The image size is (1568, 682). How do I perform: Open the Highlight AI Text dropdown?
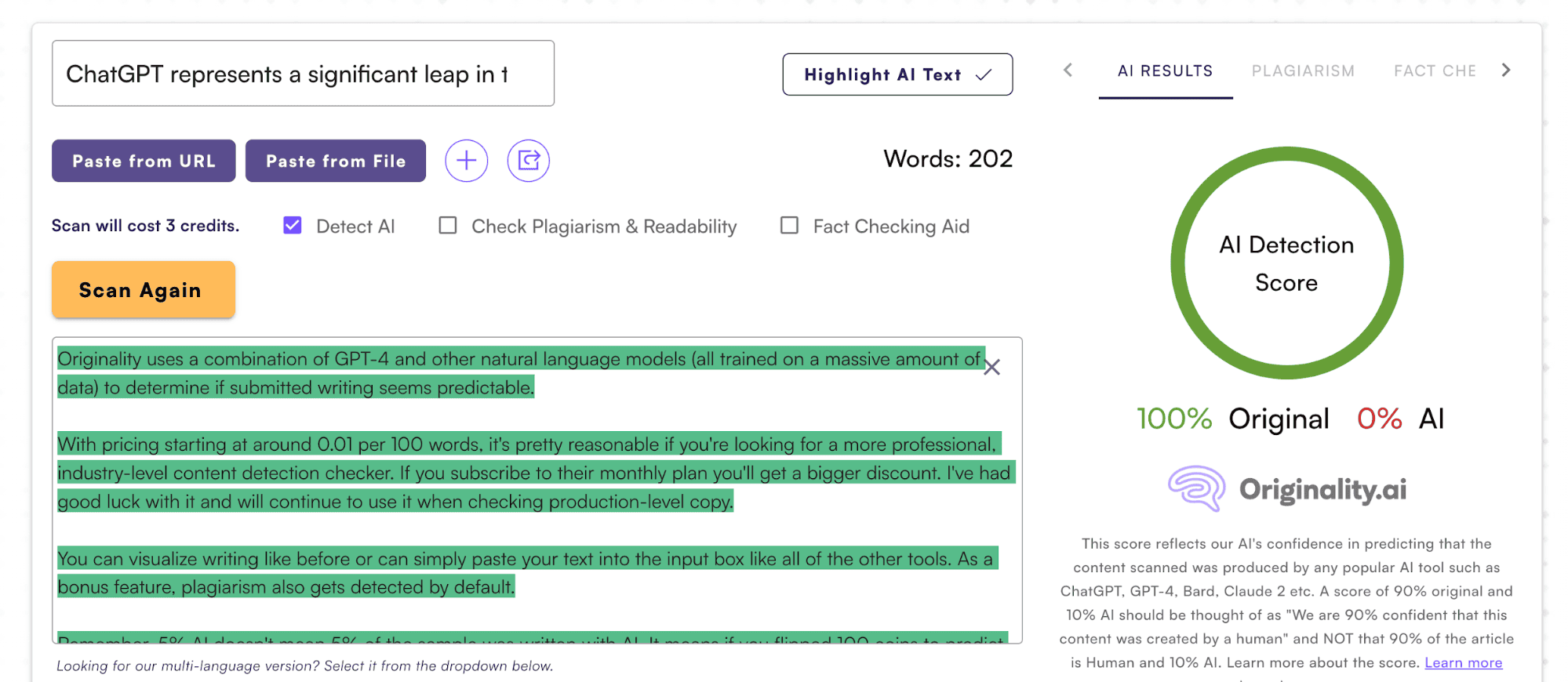pyautogui.click(x=897, y=74)
